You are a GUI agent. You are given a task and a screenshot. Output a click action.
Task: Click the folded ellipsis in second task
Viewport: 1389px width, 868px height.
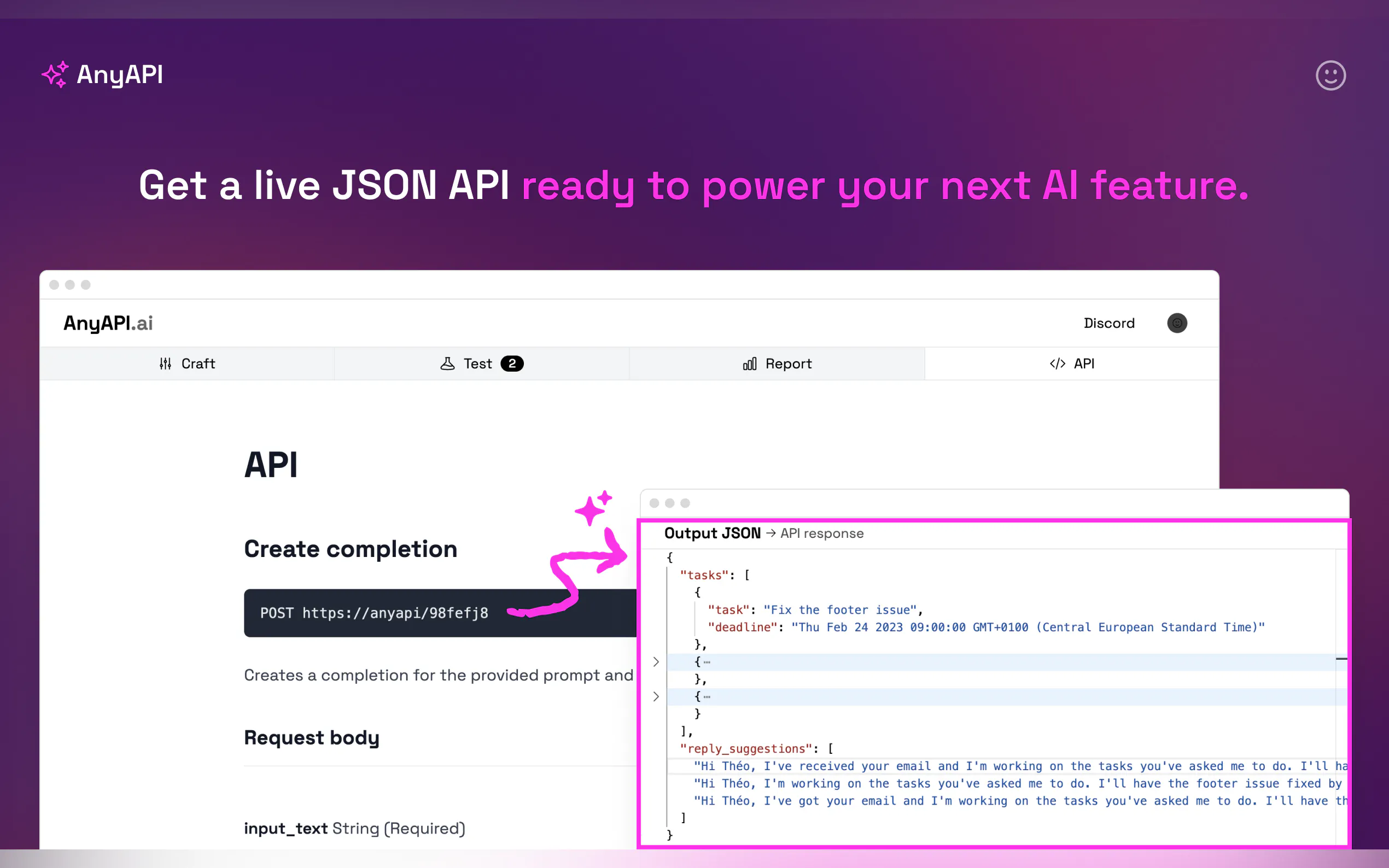point(707,662)
